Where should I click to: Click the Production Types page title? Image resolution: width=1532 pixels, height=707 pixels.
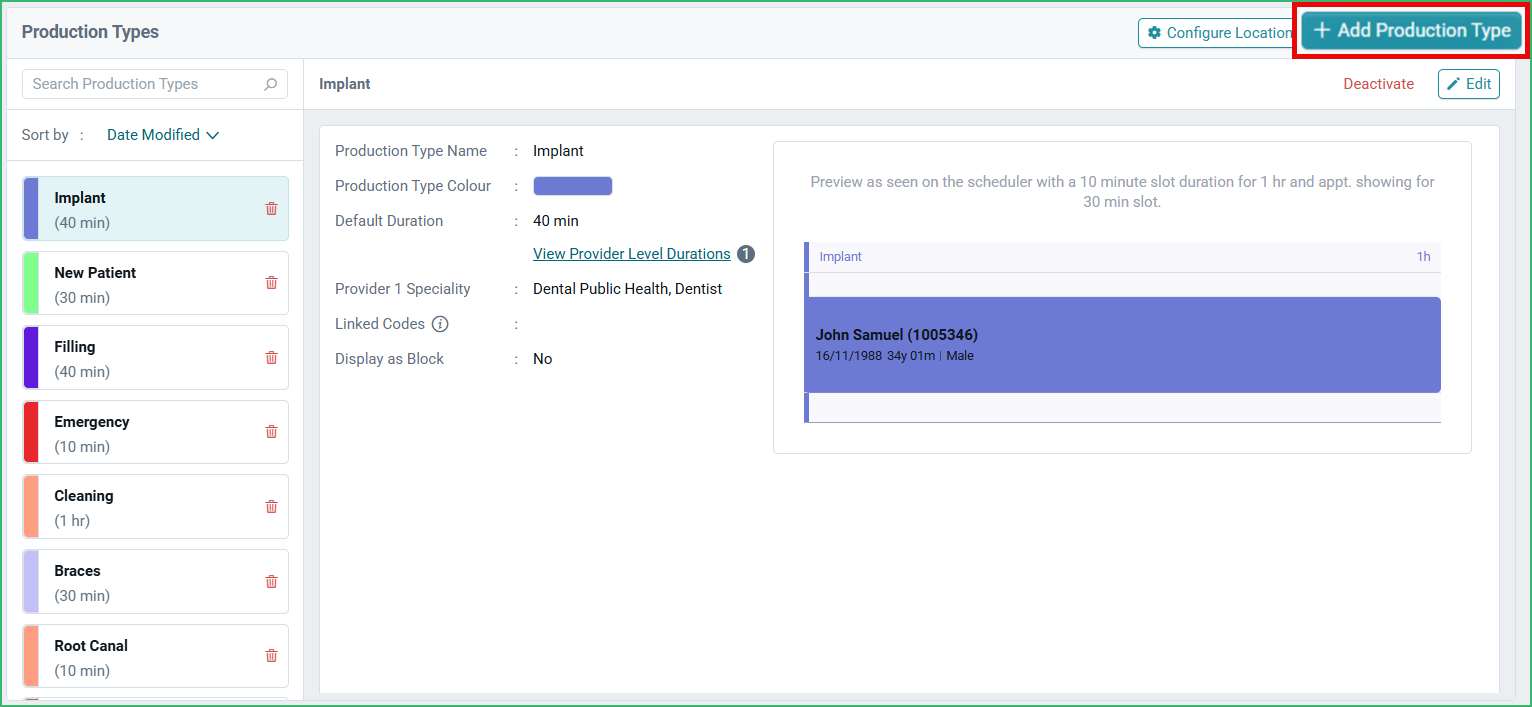coord(90,32)
